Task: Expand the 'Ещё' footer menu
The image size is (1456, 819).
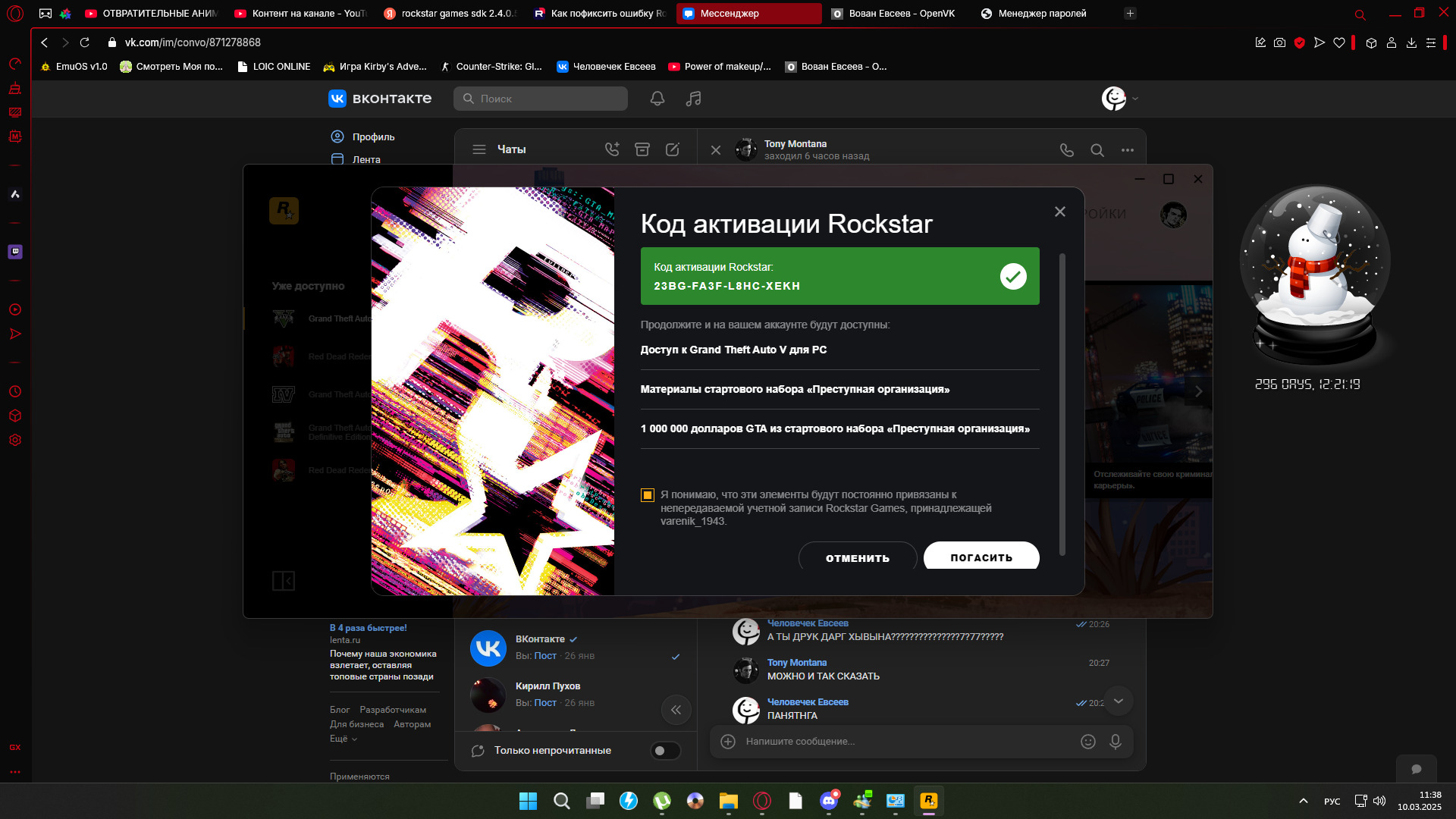Action: tap(343, 739)
